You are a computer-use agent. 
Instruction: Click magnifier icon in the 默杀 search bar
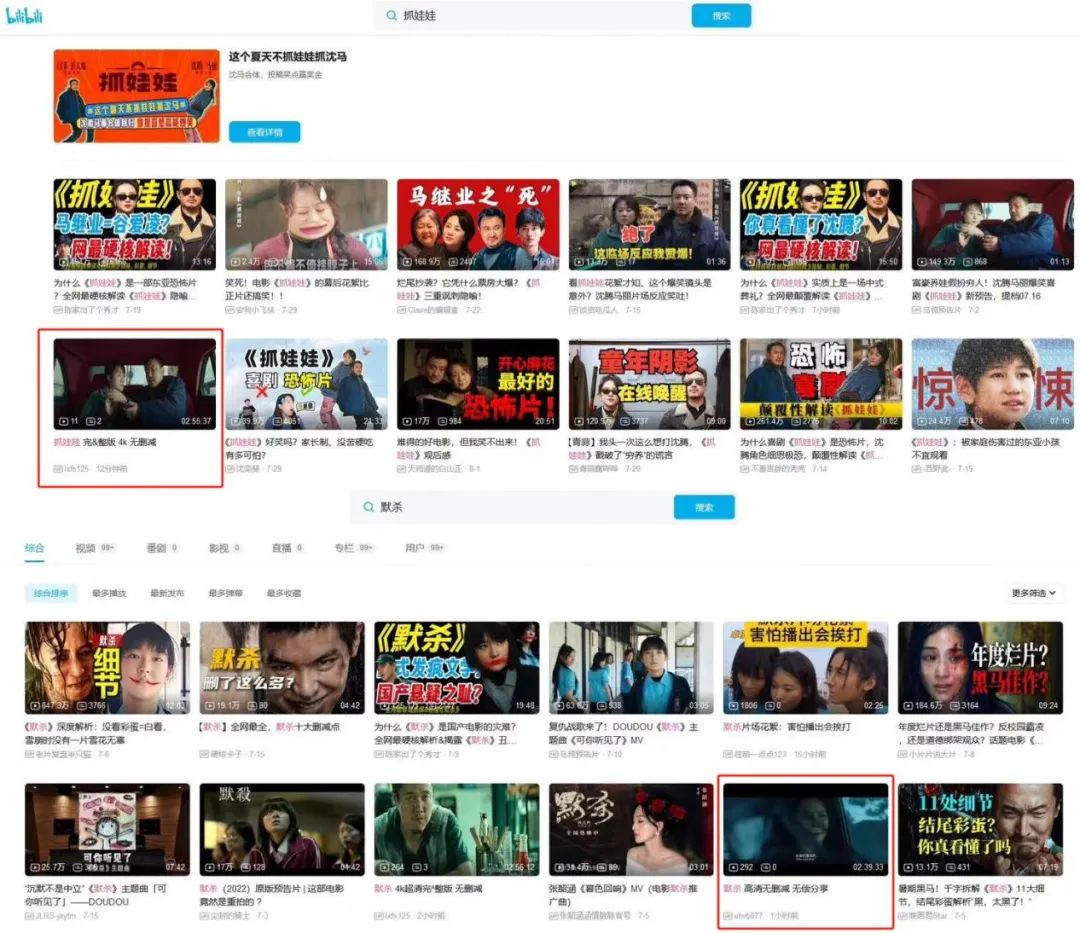pyautogui.click(x=368, y=507)
